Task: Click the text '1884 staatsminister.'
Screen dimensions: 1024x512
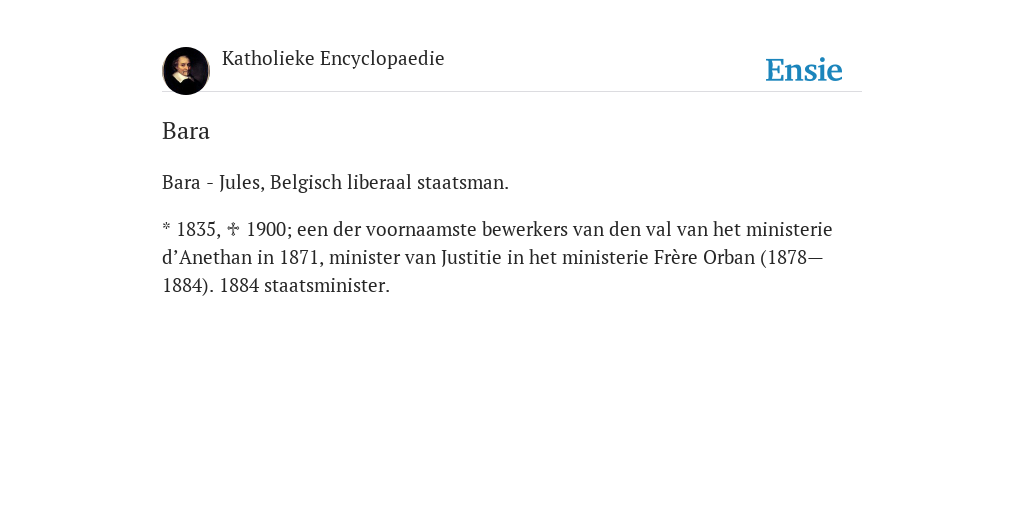Action: click(304, 285)
